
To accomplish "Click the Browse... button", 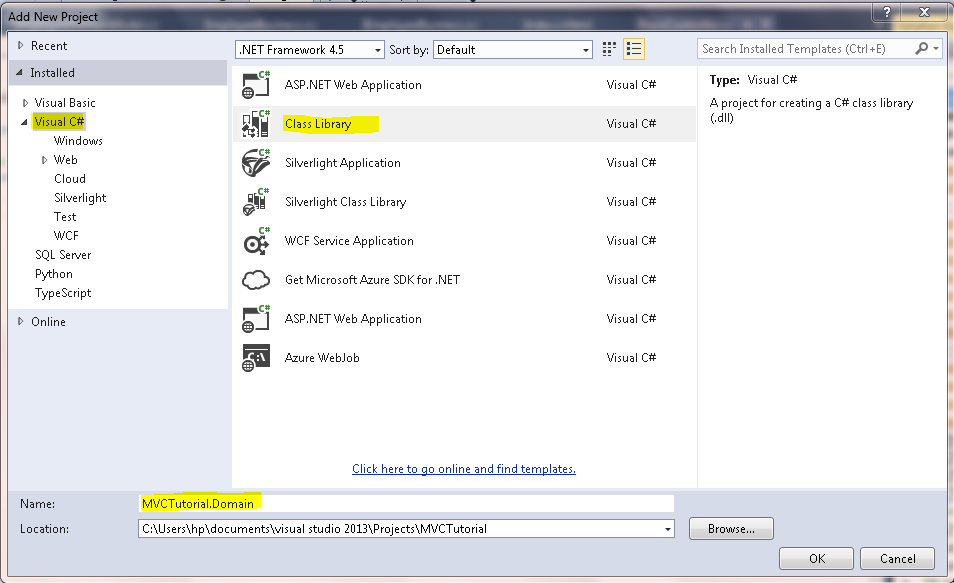I will pos(731,529).
